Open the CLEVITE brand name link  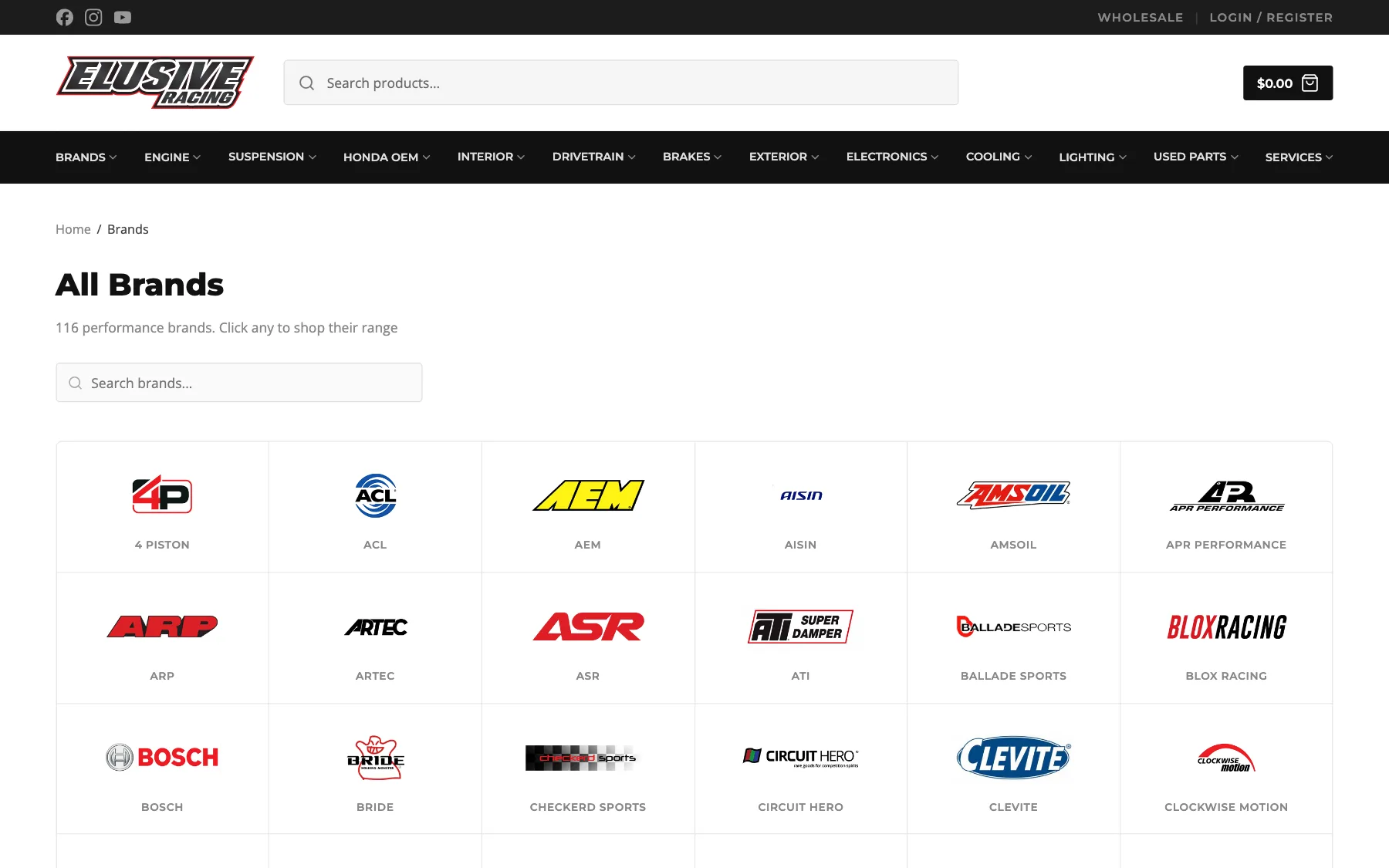click(x=1013, y=807)
